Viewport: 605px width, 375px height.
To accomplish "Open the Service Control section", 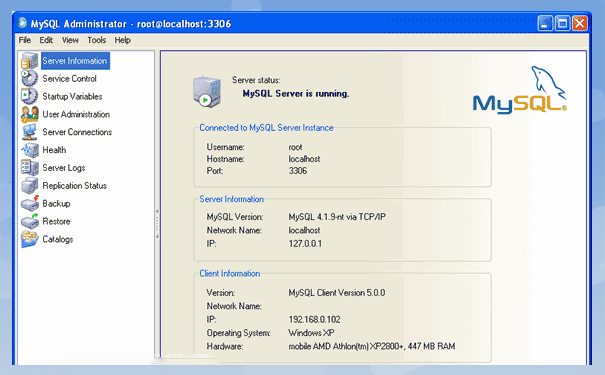I will click(x=69, y=79).
